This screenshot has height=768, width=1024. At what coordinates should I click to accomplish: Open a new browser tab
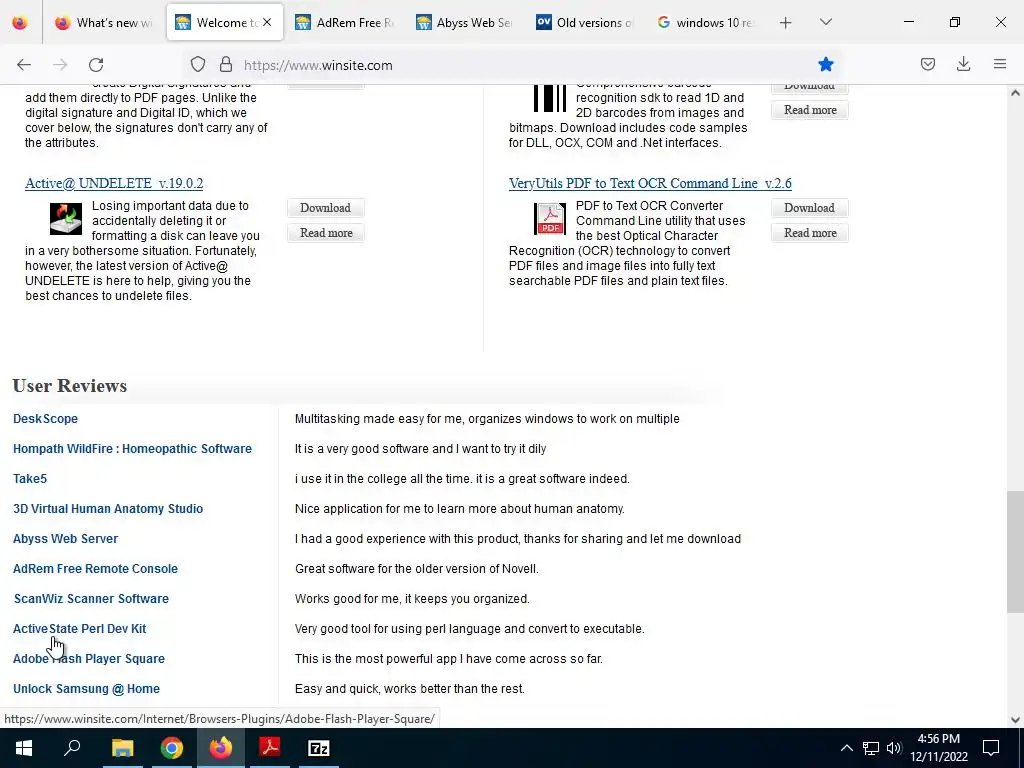[786, 23]
